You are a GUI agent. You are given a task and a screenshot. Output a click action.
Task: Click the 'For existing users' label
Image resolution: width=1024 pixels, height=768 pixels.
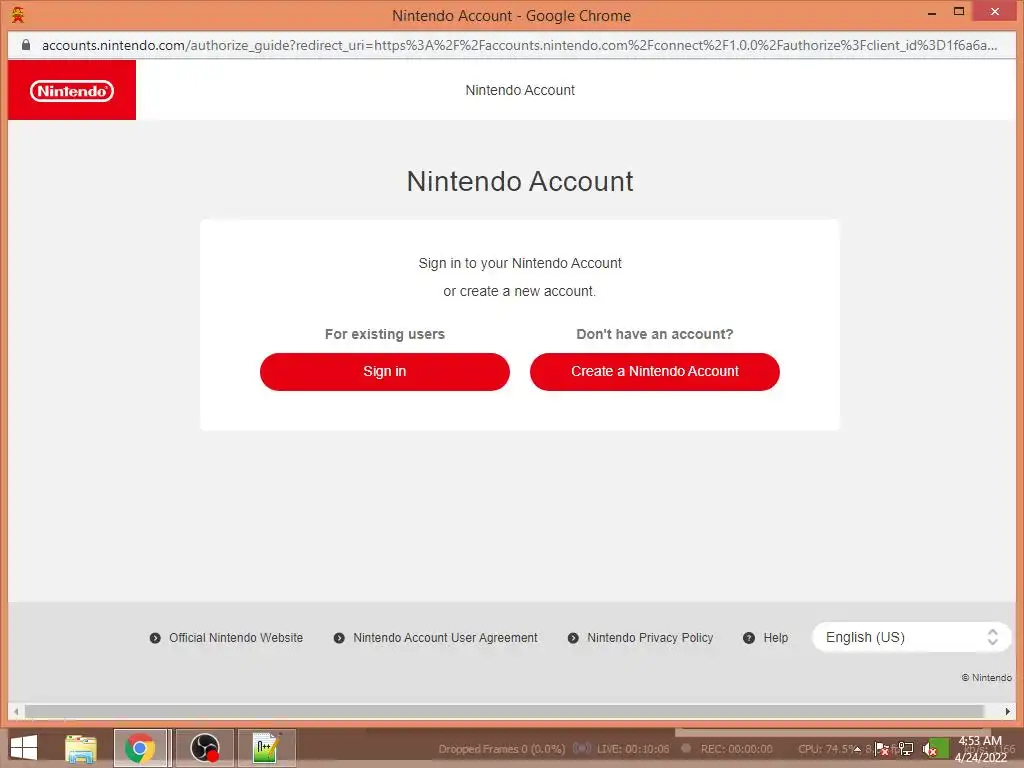(x=385, y=334)
